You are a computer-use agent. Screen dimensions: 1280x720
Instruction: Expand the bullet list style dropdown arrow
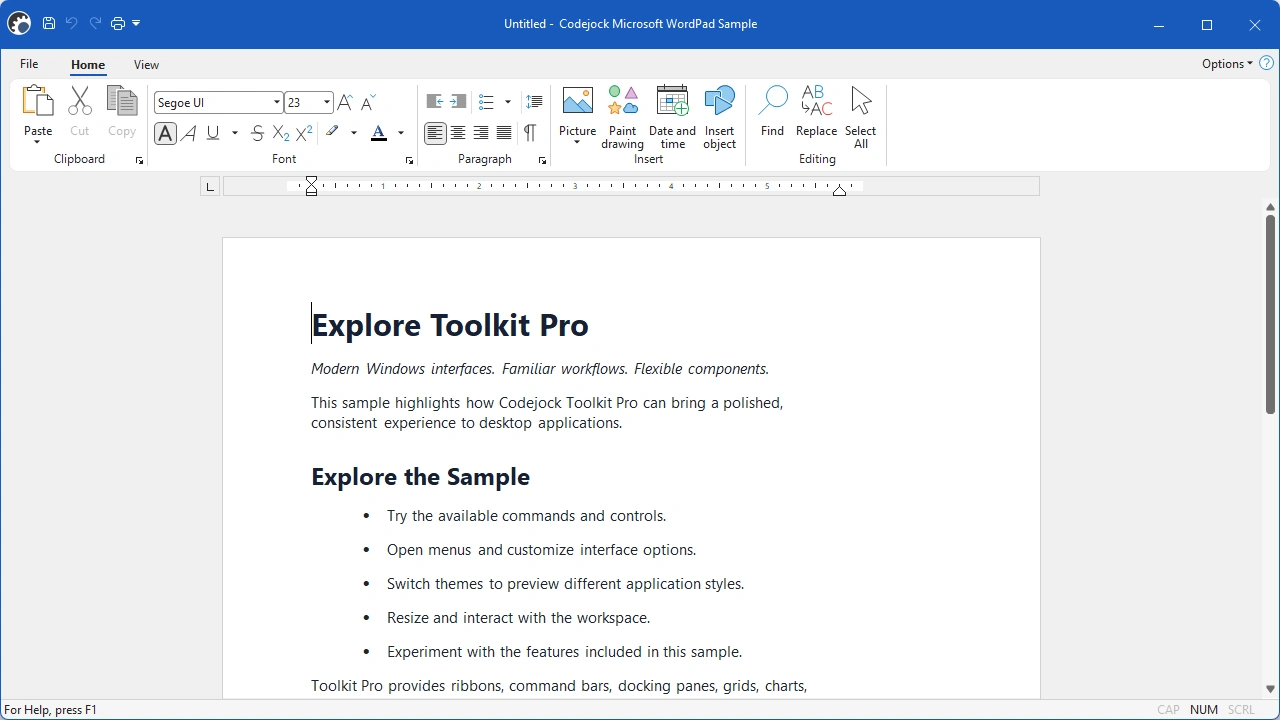pyautogui.click(x=508, y=102)
